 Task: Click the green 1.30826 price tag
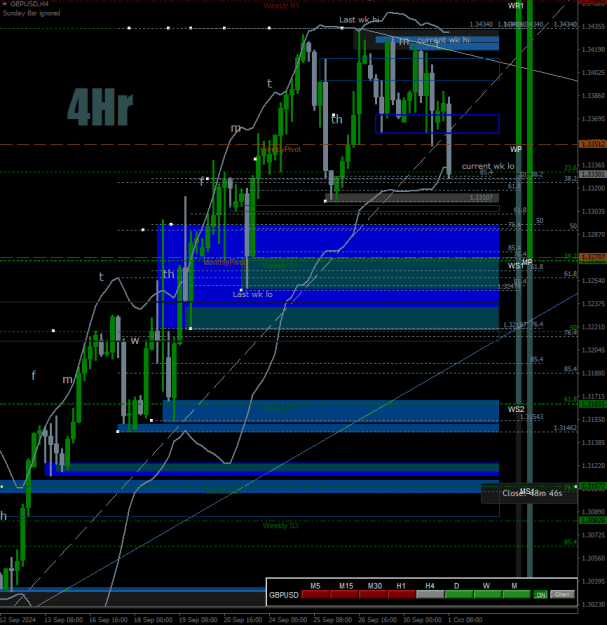tap(593, 521)
